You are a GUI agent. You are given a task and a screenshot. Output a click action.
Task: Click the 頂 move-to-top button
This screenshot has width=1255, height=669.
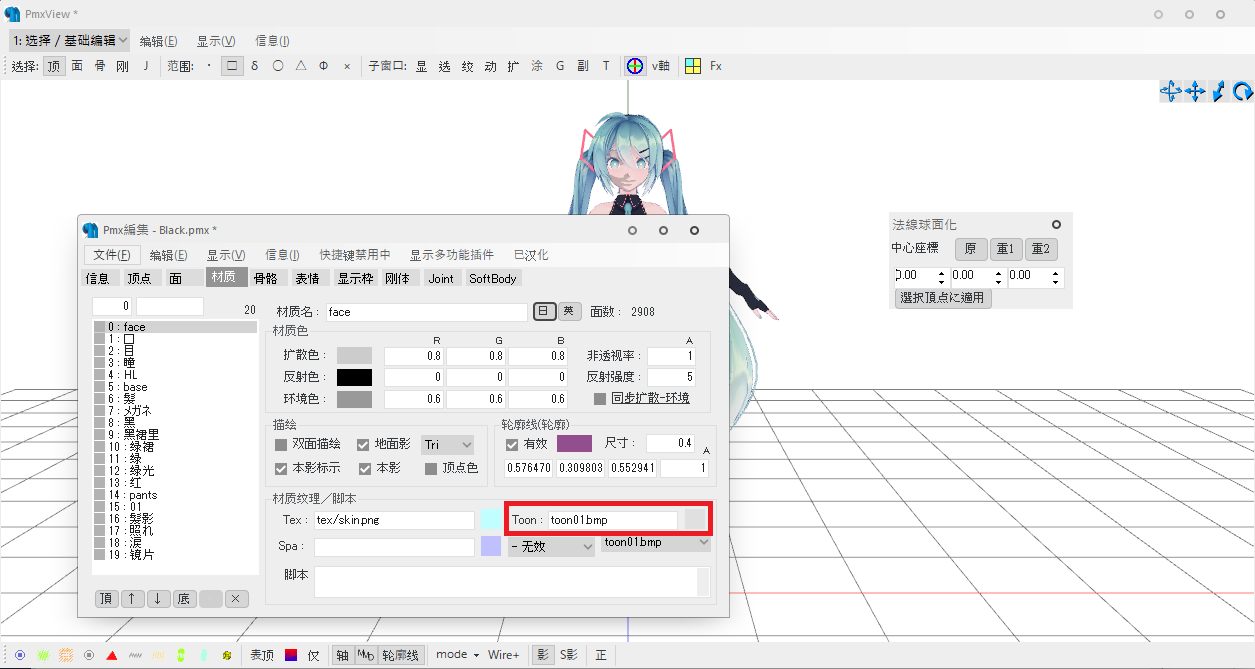coord(107,599)
